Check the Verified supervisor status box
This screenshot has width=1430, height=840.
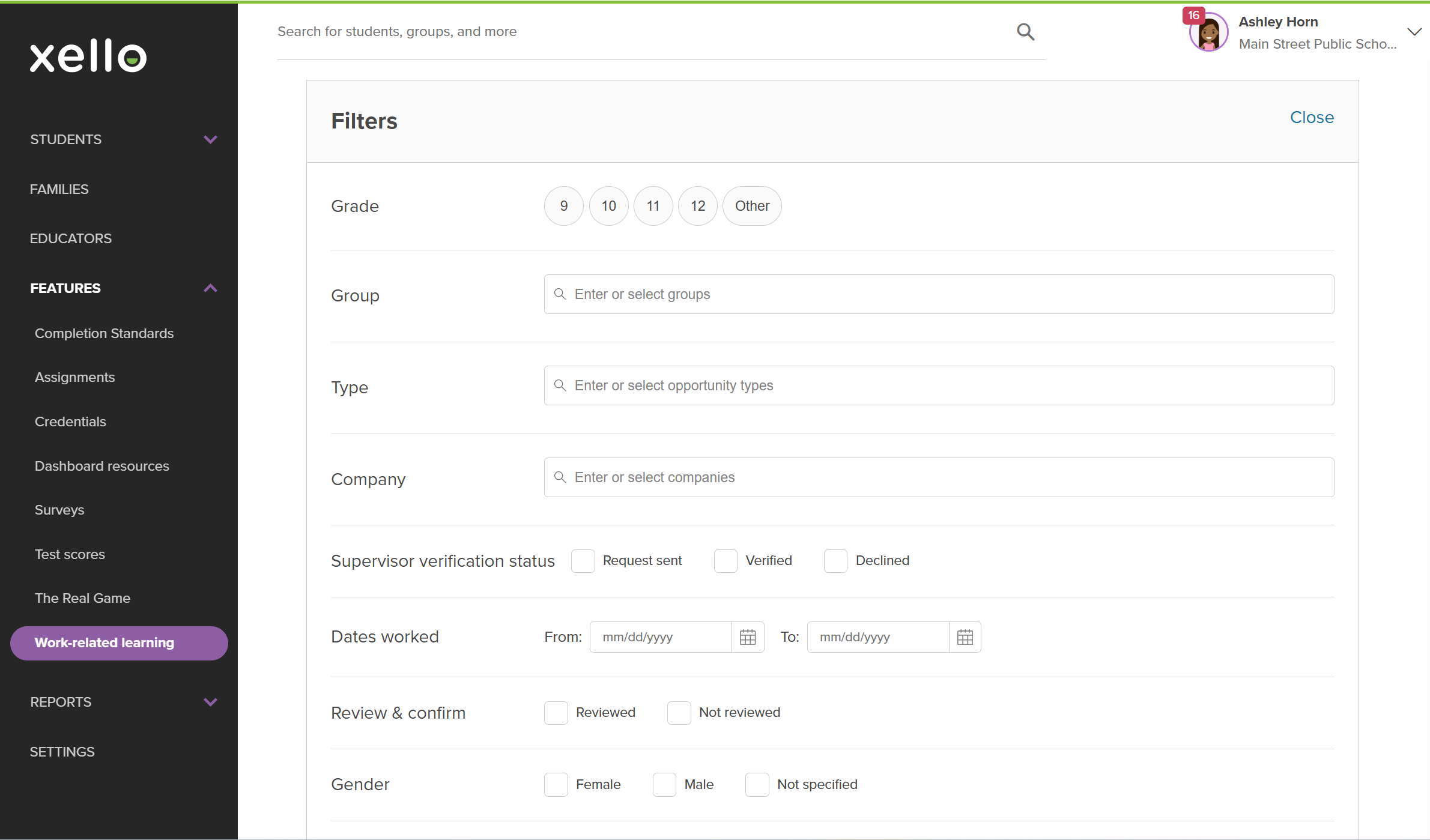(726, 561)
